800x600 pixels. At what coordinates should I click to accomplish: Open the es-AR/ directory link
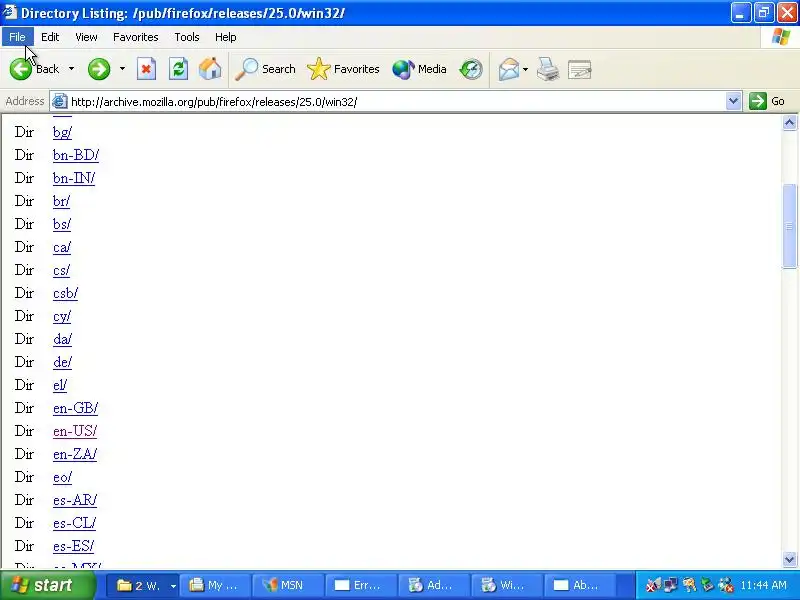tap(75, 500)
